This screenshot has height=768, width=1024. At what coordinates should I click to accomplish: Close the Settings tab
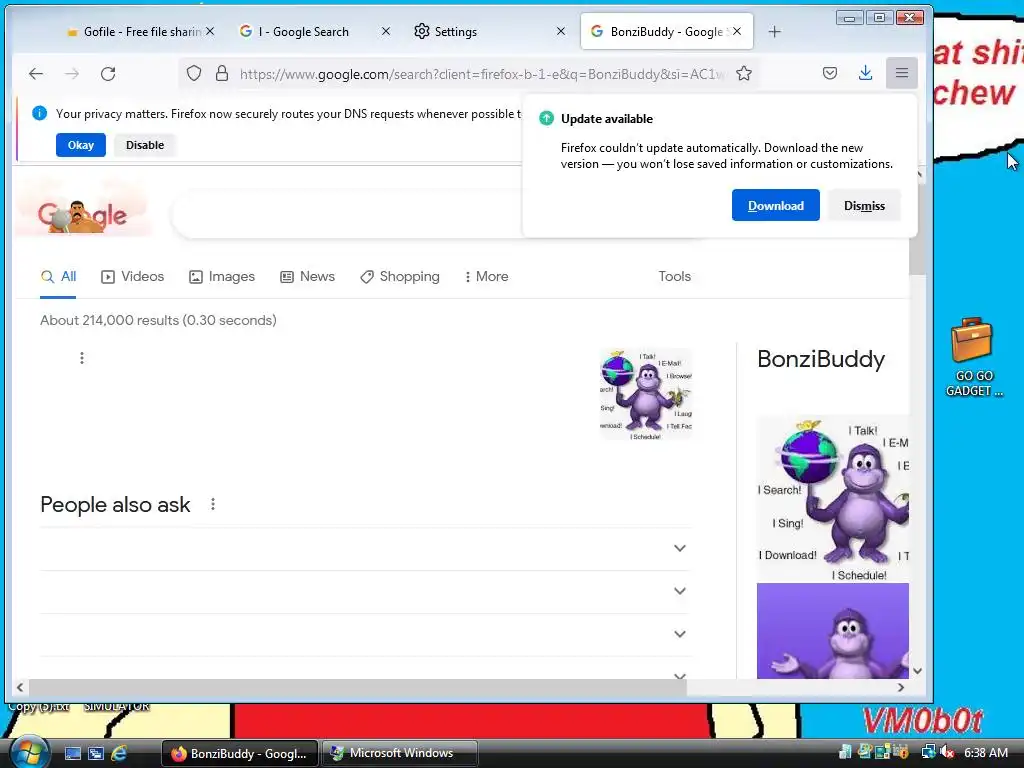coord(561,31)
